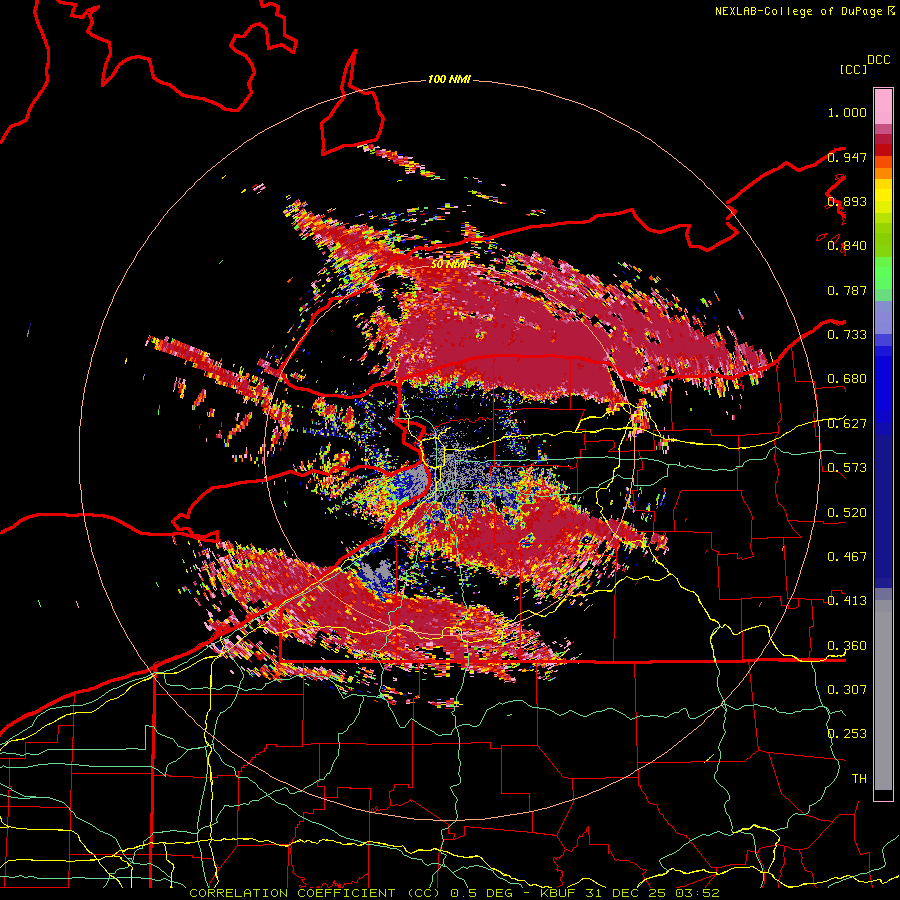Screen dimensions: 900x900
Task: Click the 0.627 legend value
Action: point(847,424)
